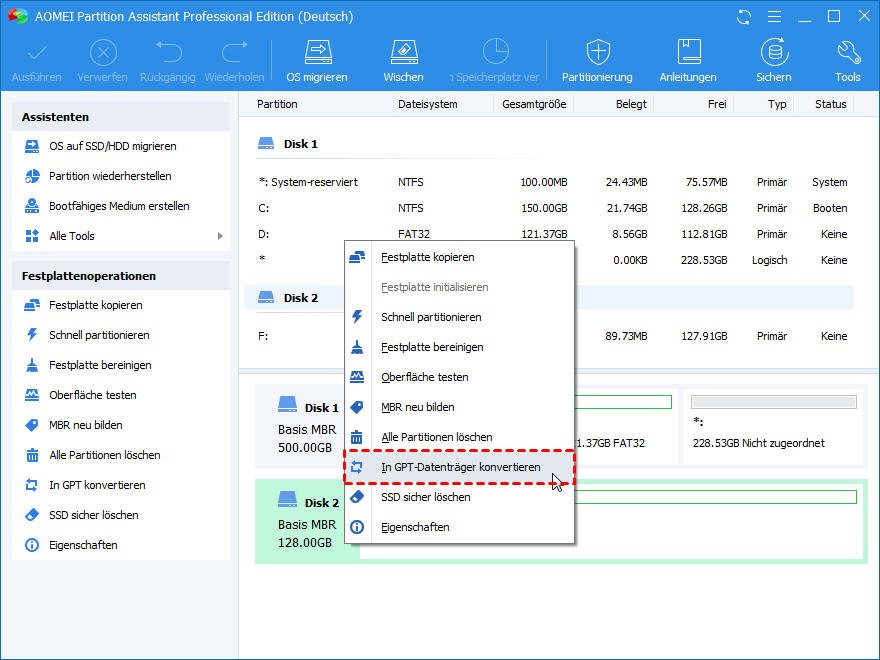Screen dimensions: 880x660
Task: Click Festplatte kopieren in sidebar
Action: [96, 305]
